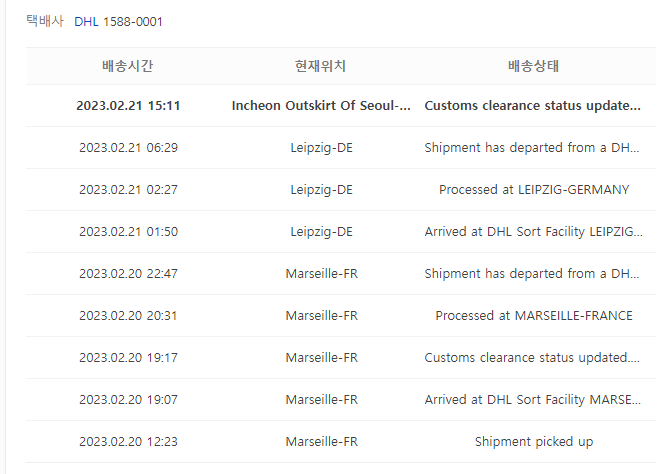Viewport: 670px width, 474px height.
Task: Select the 2023.02.21 06:29 row time
Action: pos(128,148)
